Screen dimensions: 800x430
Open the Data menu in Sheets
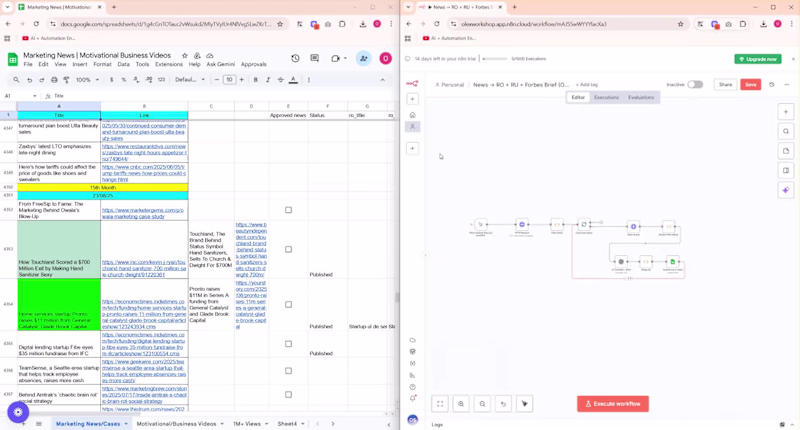click(x=123, y=65)
